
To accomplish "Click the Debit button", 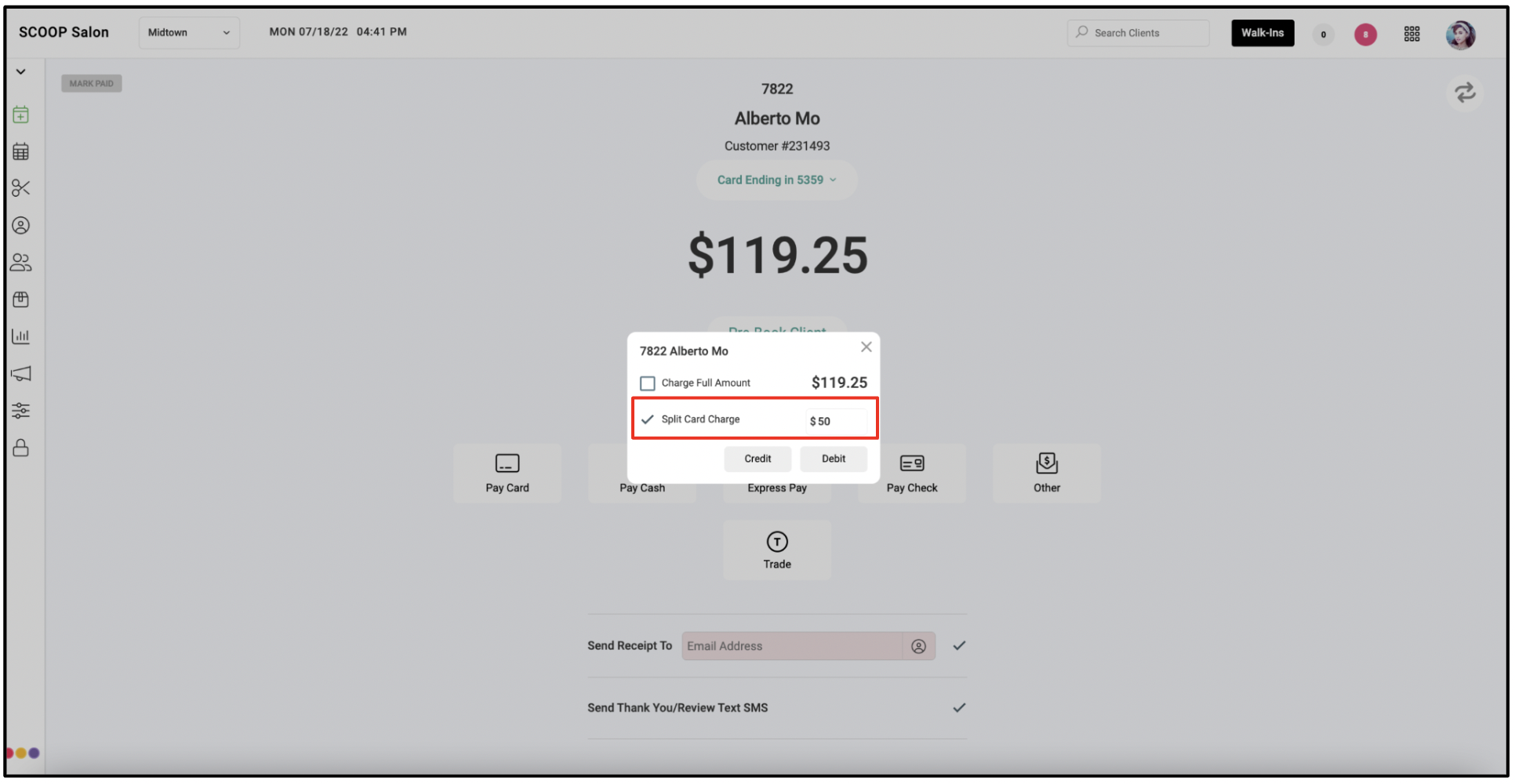I will tap(834, 459).
